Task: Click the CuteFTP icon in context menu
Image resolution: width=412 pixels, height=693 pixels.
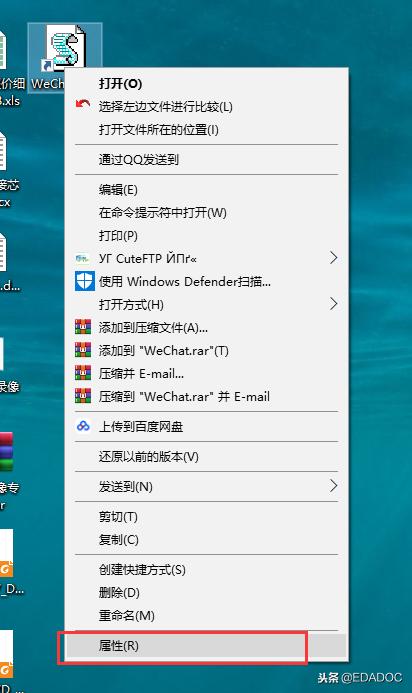Action: [83, 259]
